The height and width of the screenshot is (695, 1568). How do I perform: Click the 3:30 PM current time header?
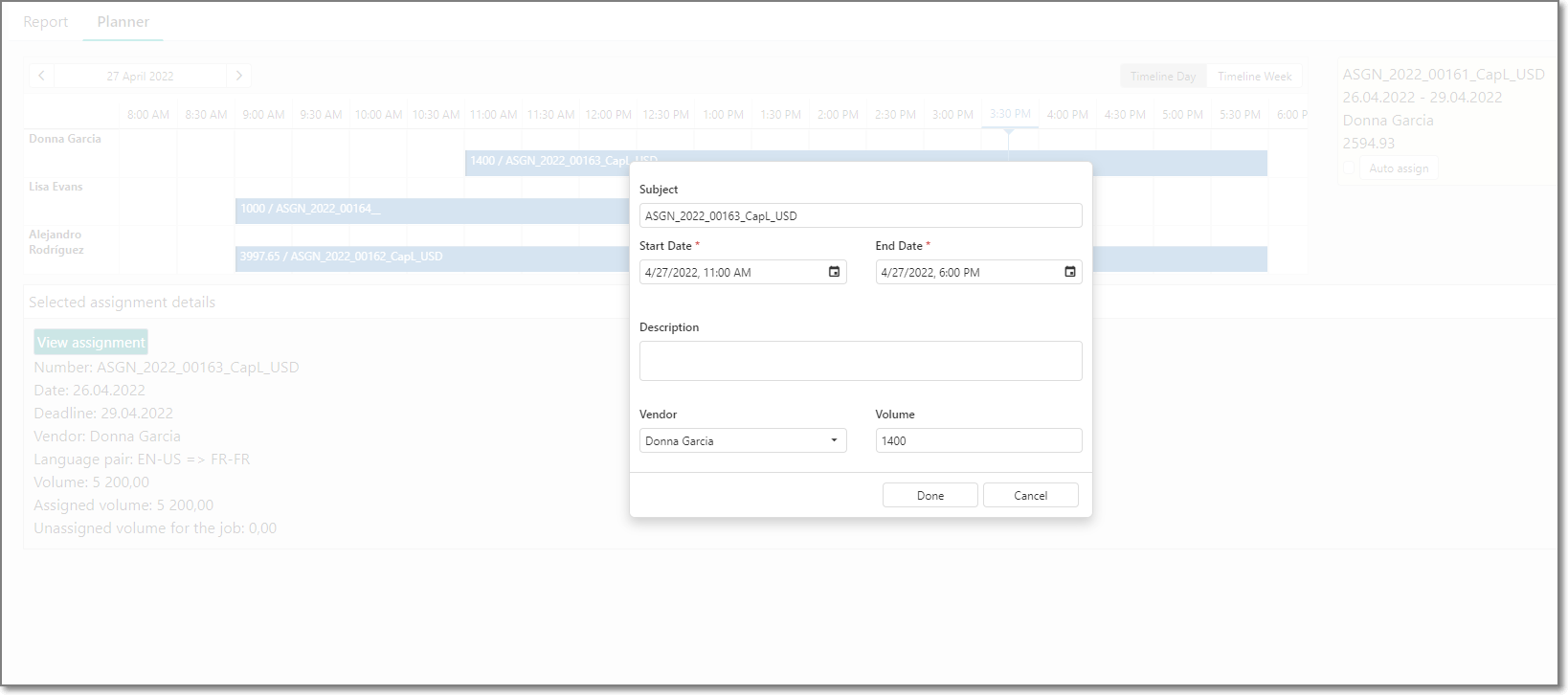(x=1010, y=114)
